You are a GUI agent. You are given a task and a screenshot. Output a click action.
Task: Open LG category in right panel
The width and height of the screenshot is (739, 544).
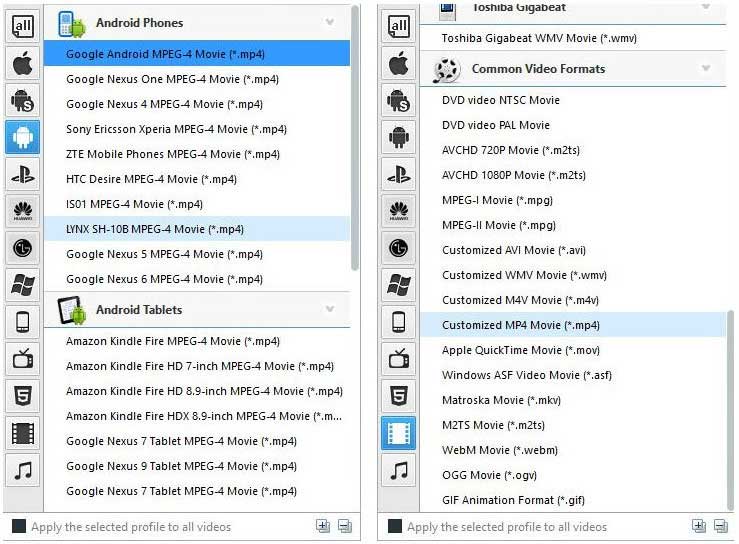(x=399, y=248)
